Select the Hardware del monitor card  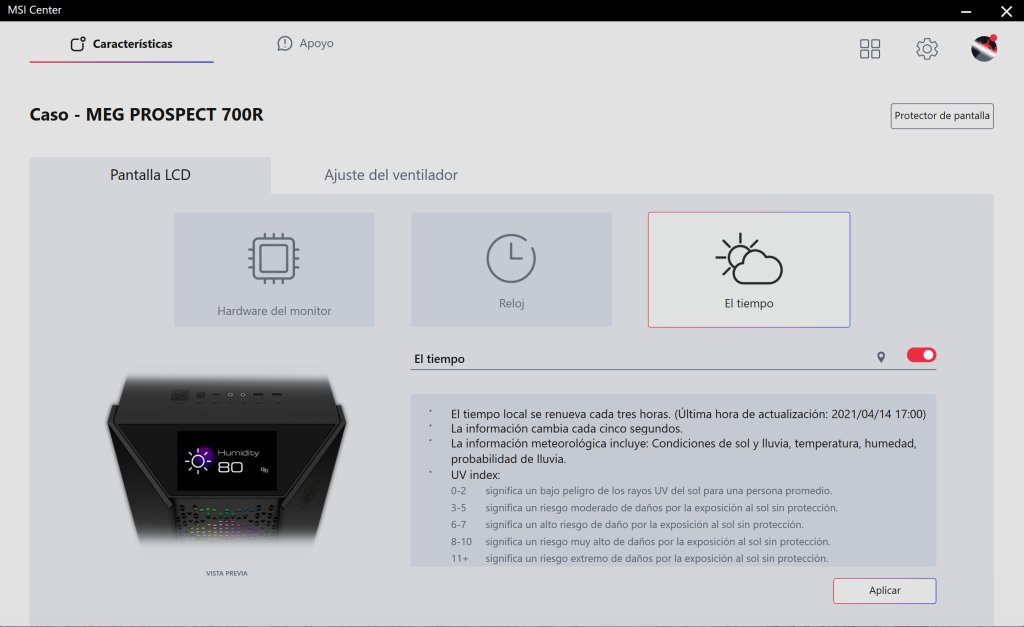tap(274, 269)
